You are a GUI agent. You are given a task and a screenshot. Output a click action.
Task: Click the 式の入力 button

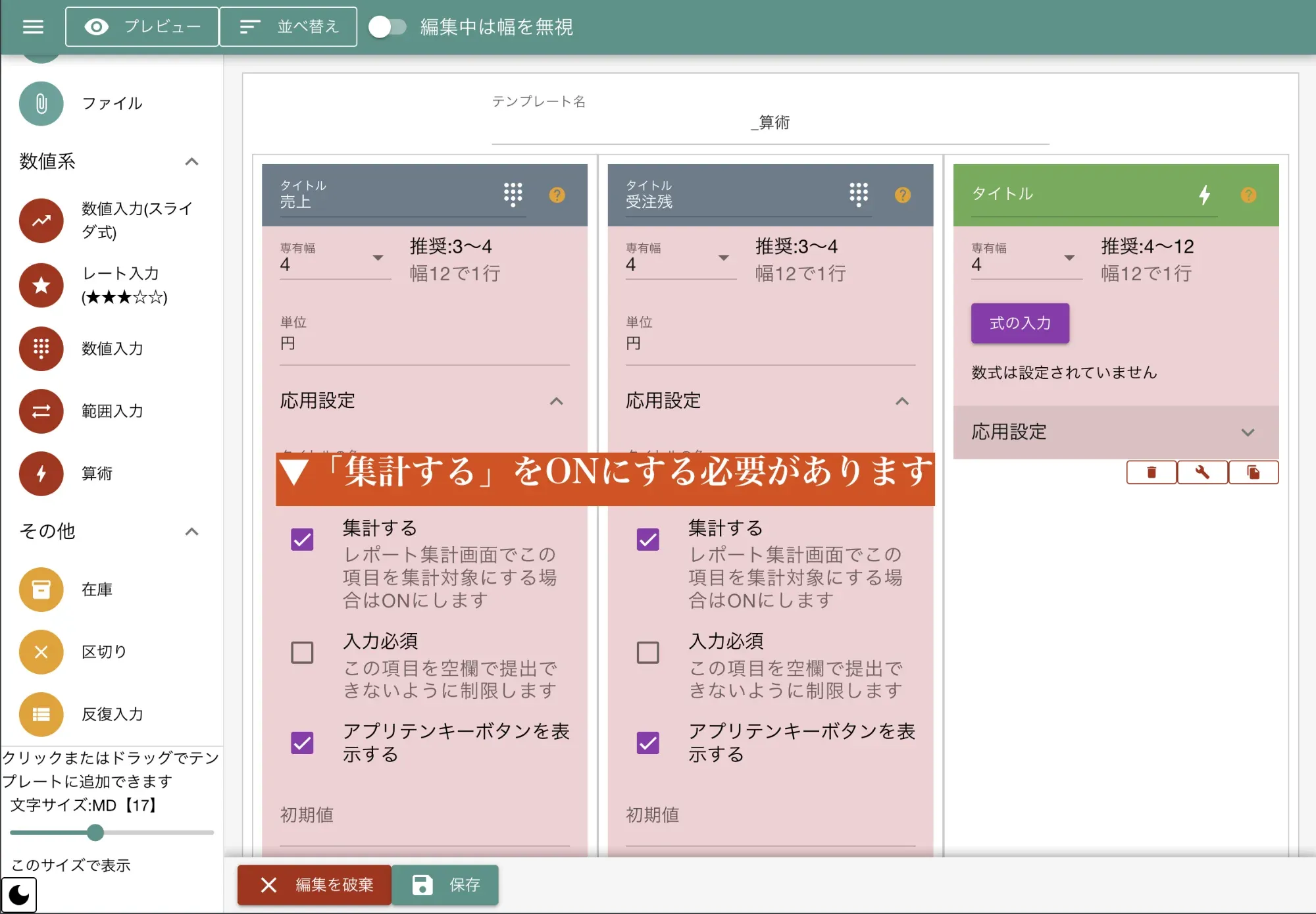coord(1019,323)
